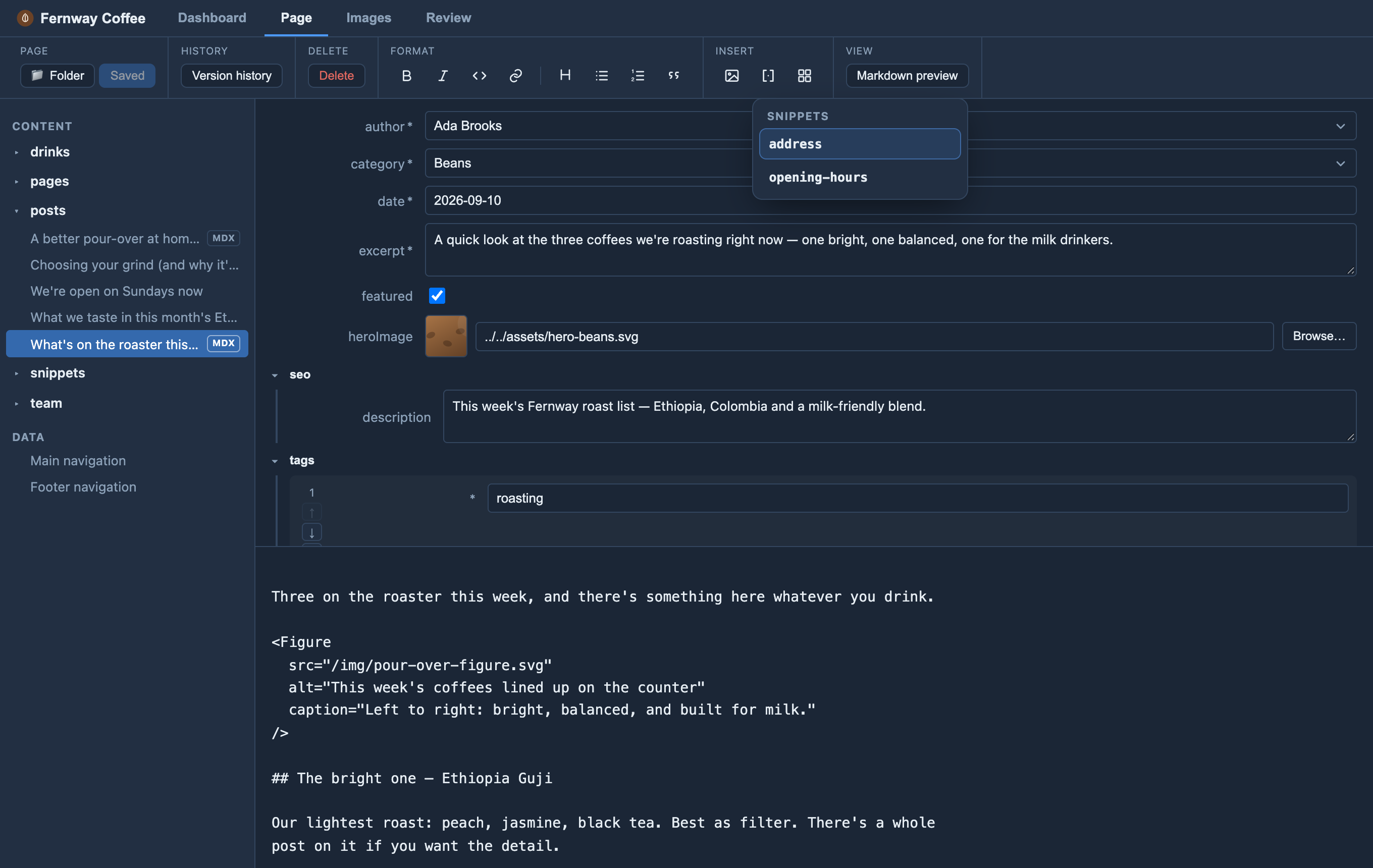Add a blockquote

[x=674, y=75]
